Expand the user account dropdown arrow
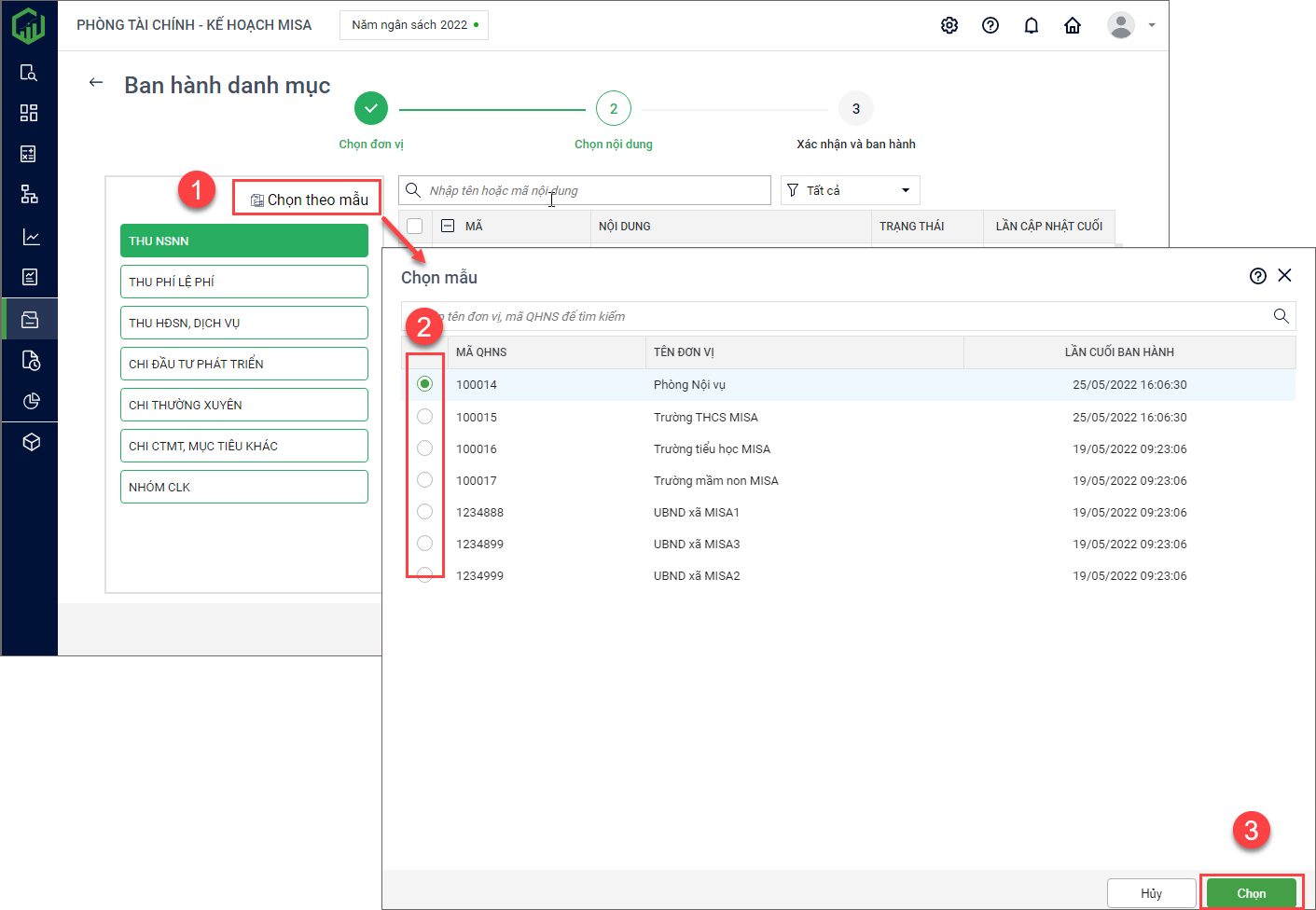 point(1152,25)
